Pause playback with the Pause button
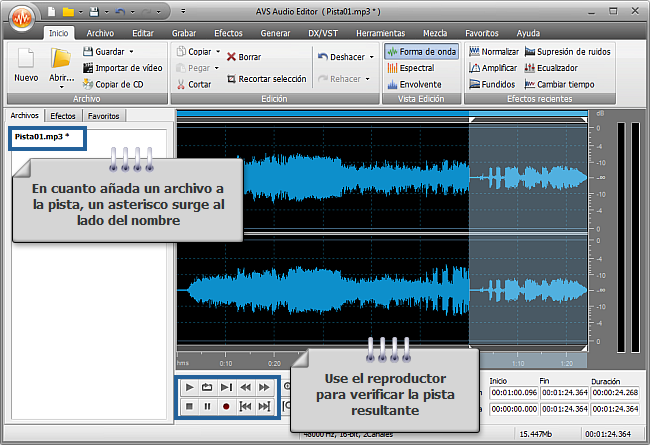The height and width of the screenshot is (445, 650). click(x=208, y=406)
